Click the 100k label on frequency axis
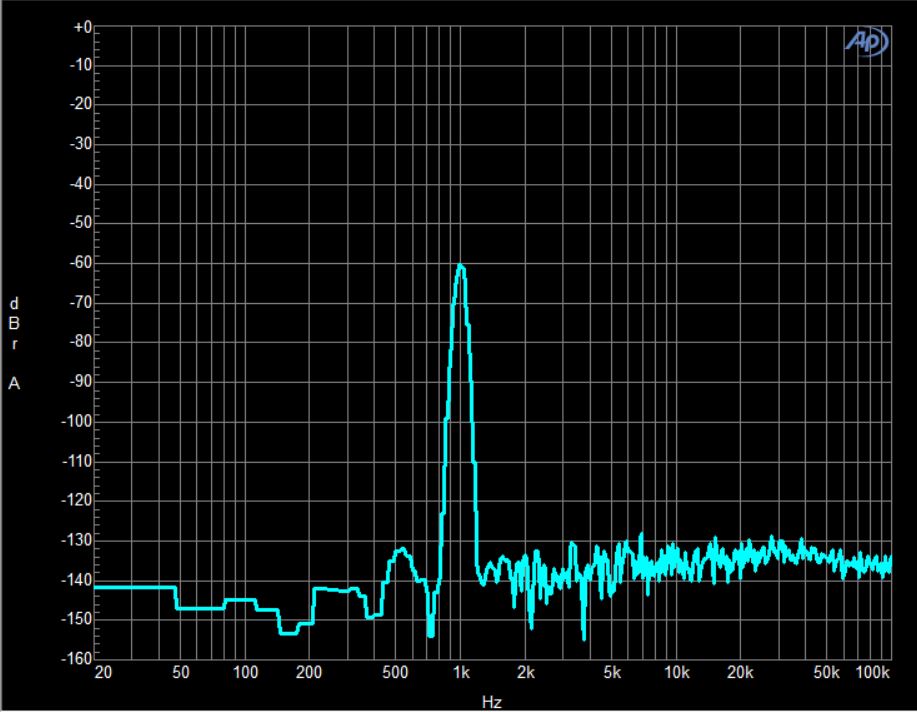The height and width of the screenshot is (712, 917). pos(873,673)
